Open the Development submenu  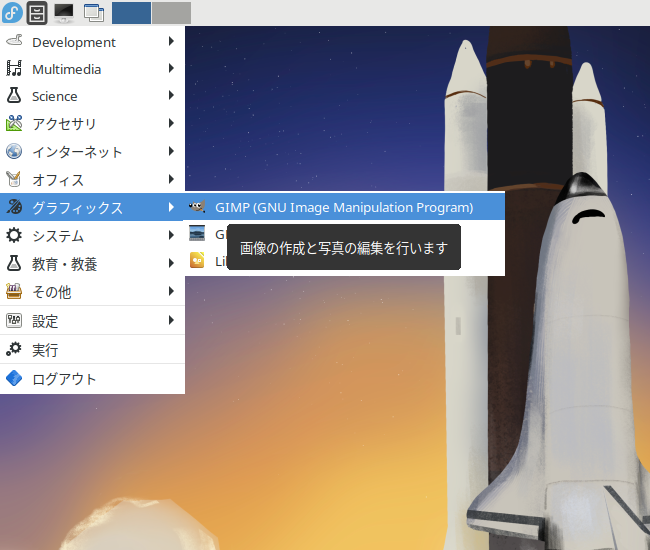click(x=92, y=41)
